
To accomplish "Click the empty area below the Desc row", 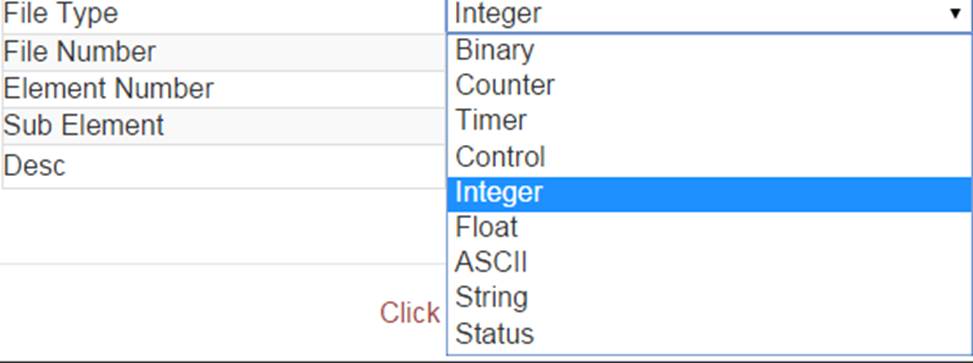I will pos(223,225).
